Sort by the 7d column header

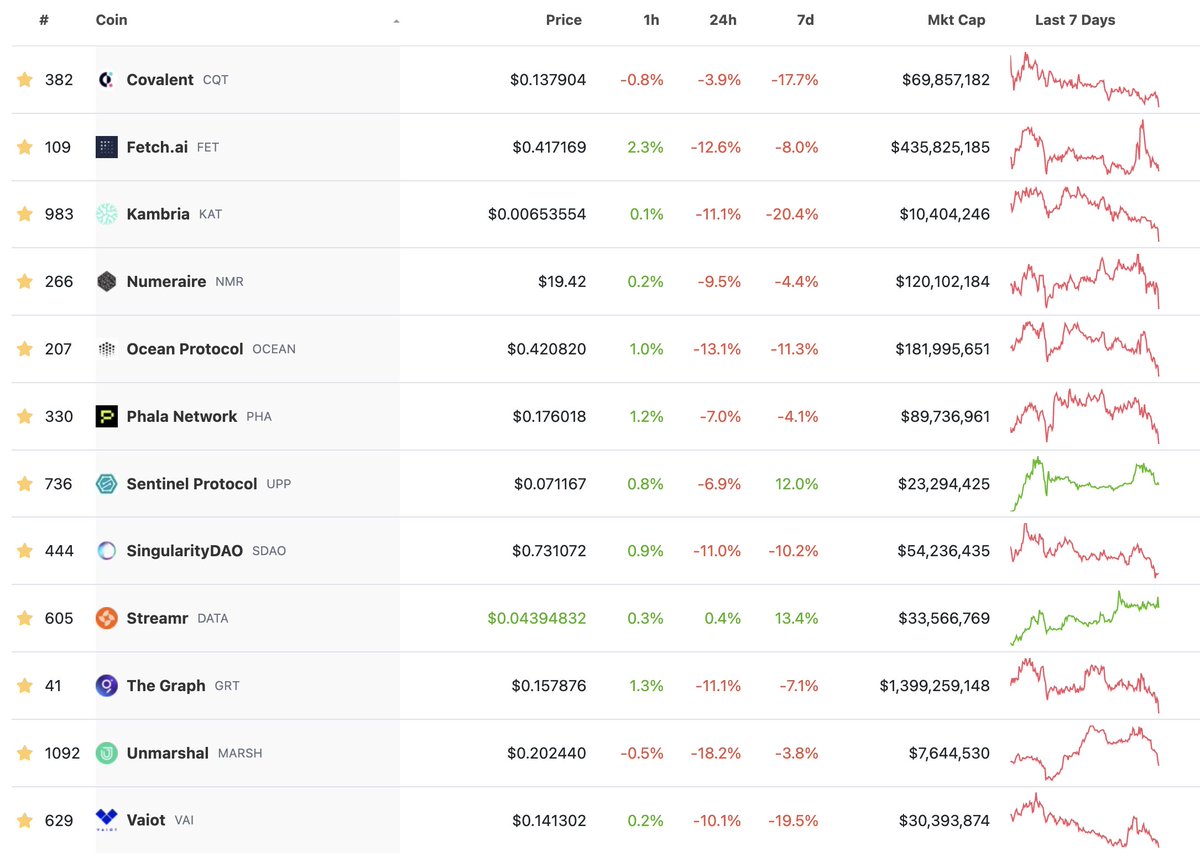[807, 20]
